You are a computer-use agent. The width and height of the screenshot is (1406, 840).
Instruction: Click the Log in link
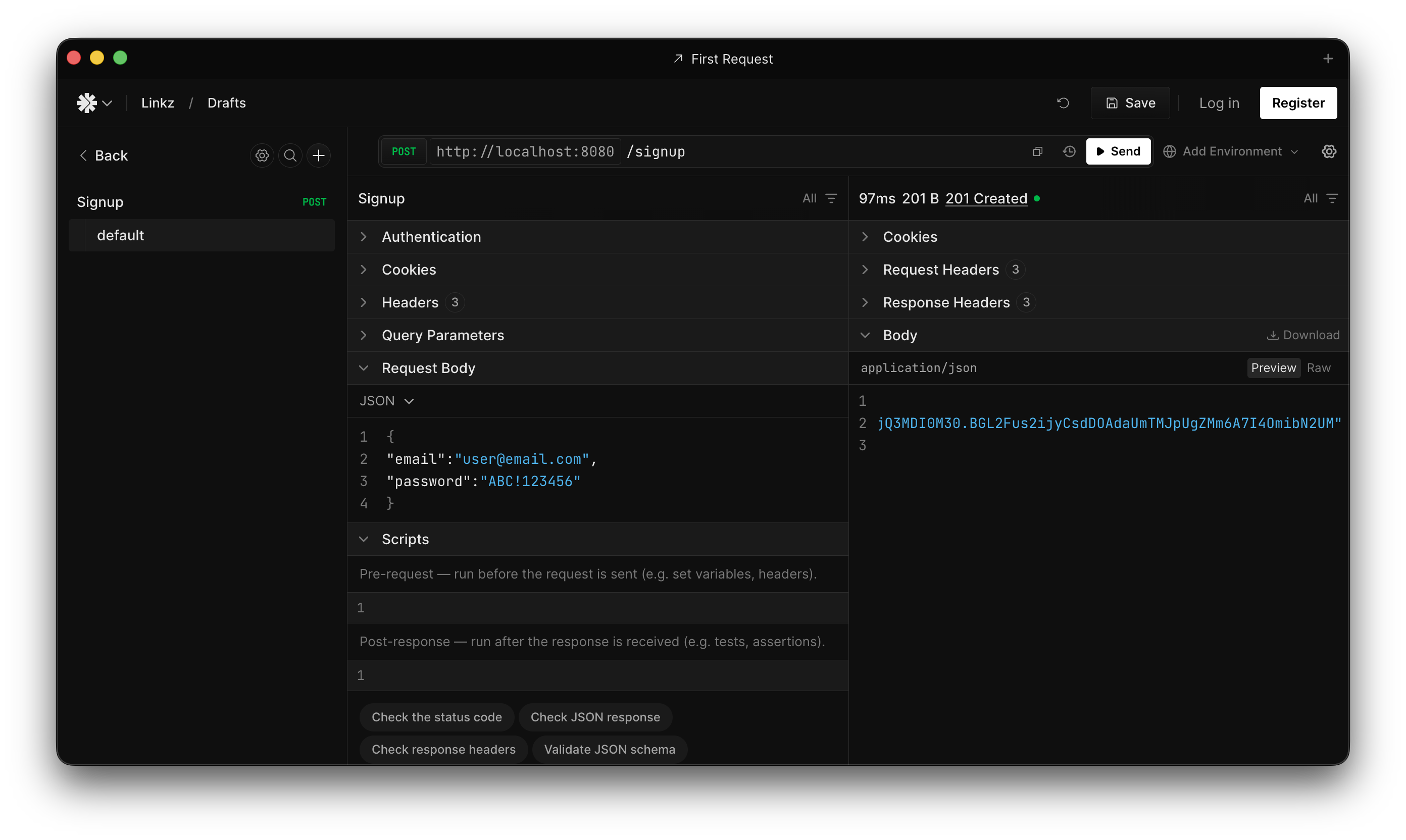coord(1219,103)
